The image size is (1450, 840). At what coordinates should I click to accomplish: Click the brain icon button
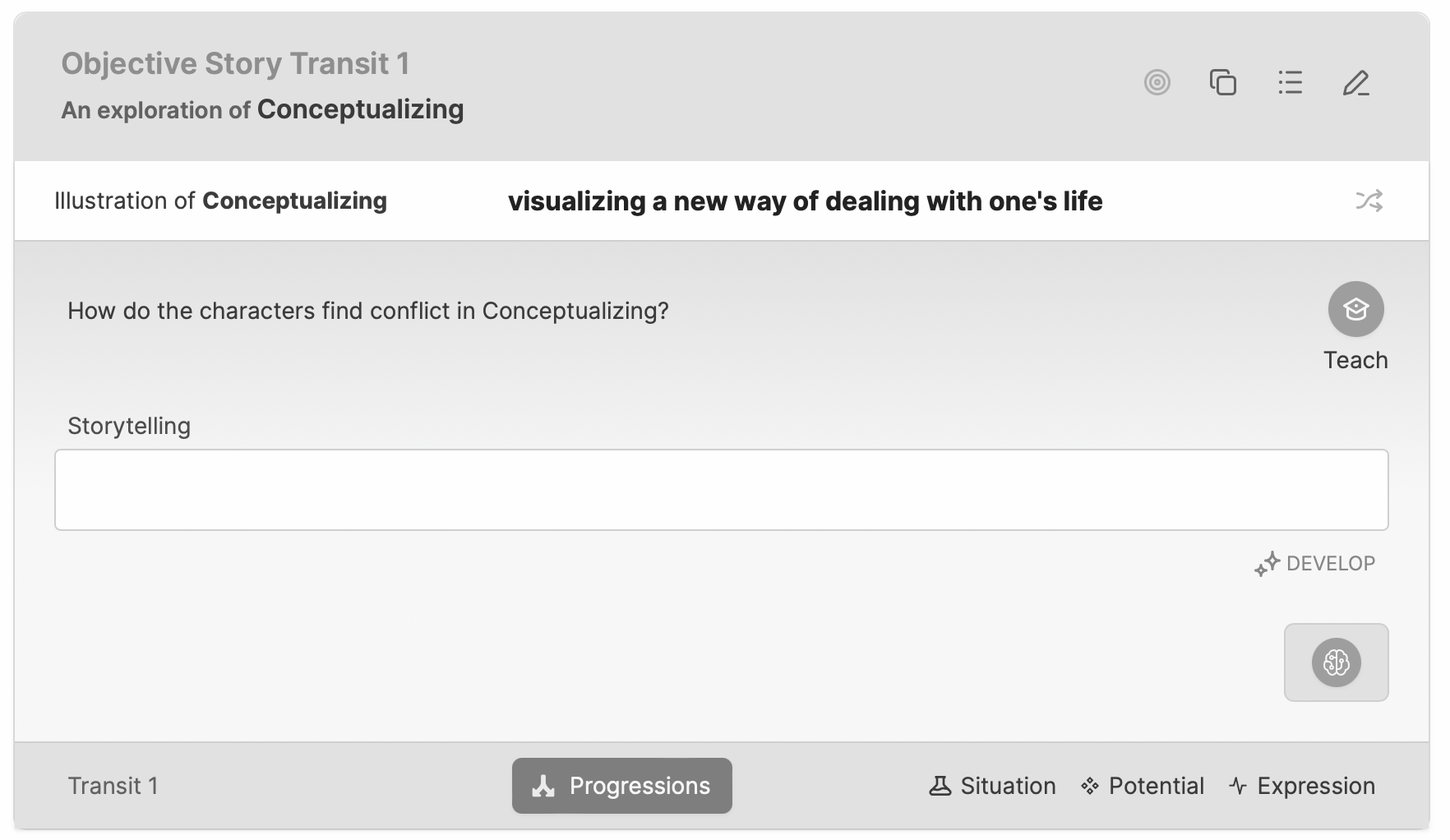tap(1336, 662)
